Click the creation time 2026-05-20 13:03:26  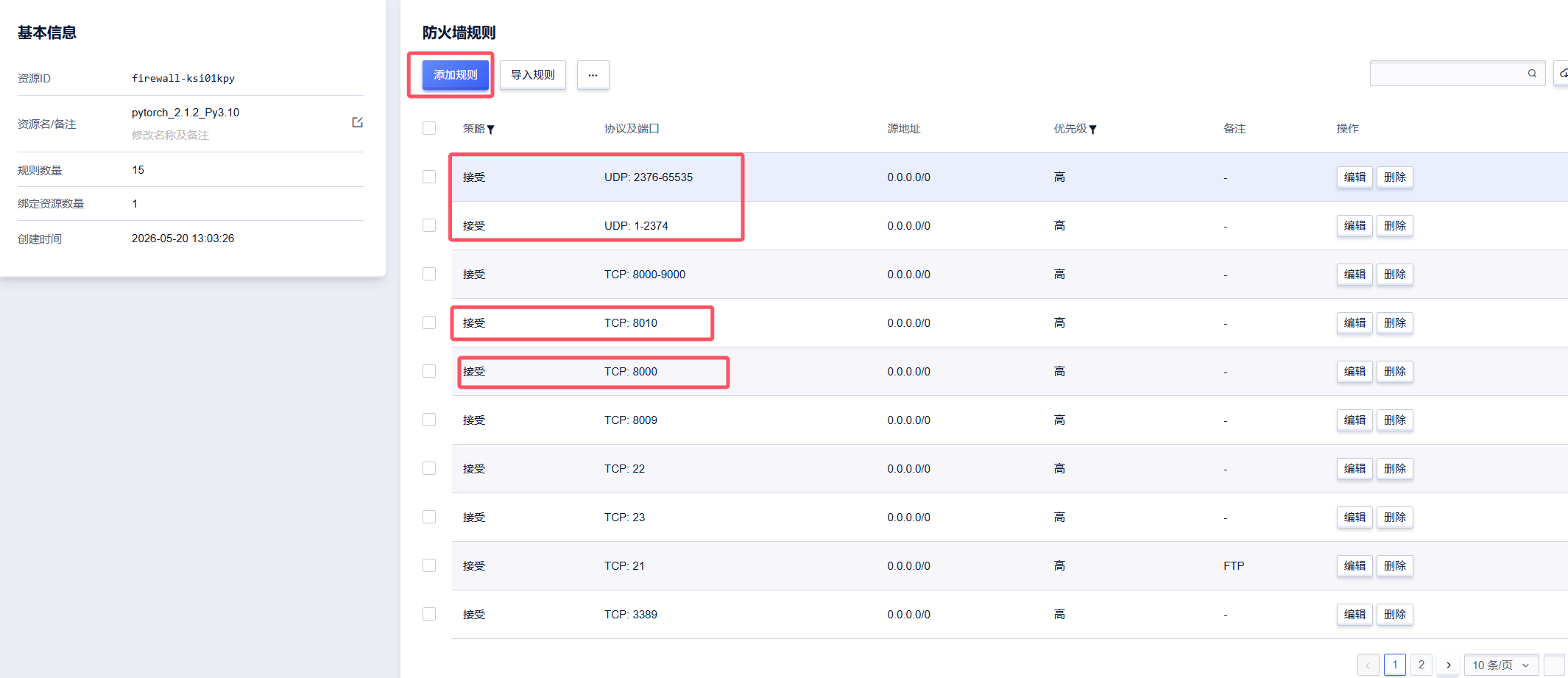click(183, 239)
